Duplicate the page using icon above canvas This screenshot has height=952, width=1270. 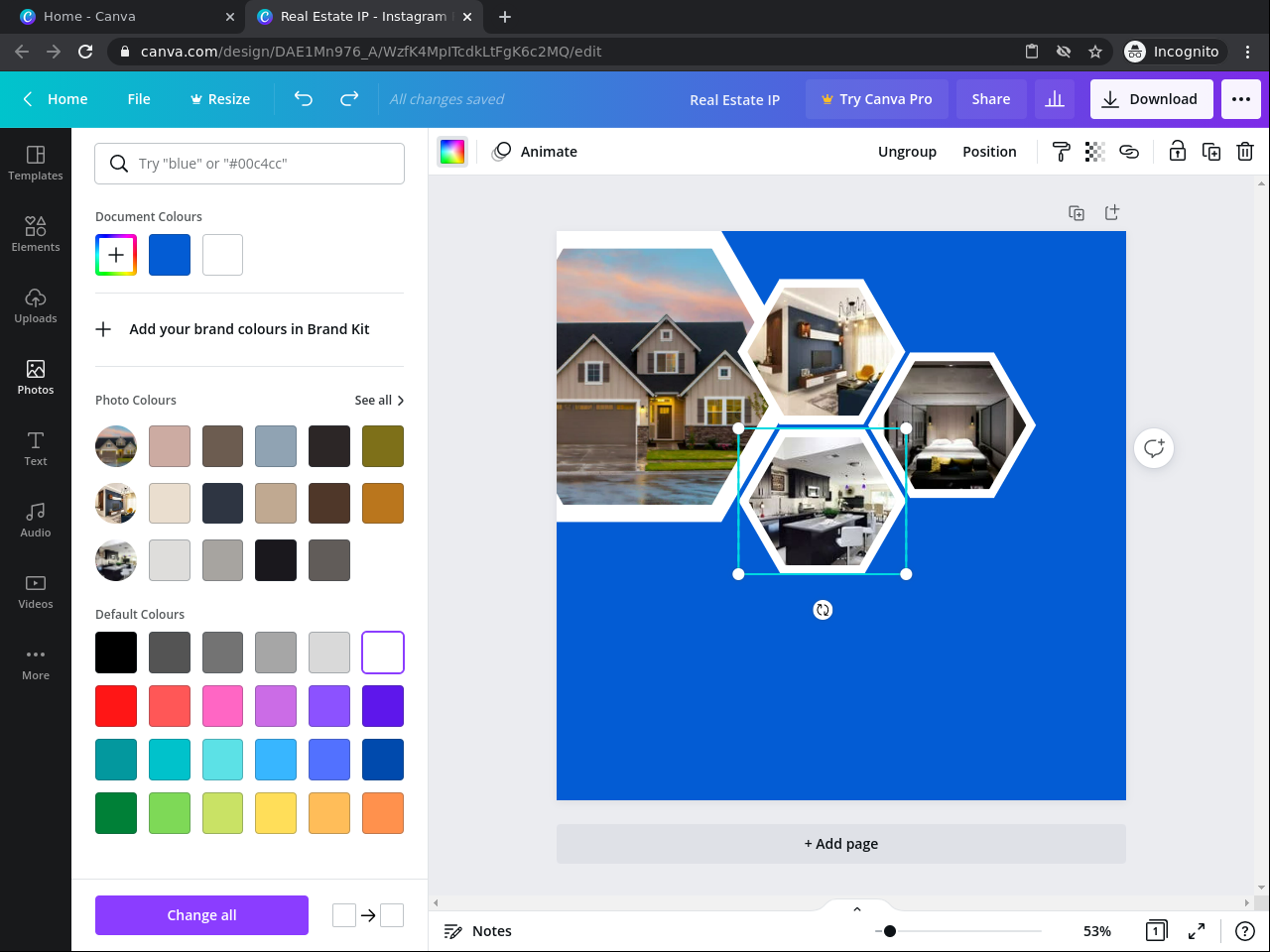tap(1077, 212)
